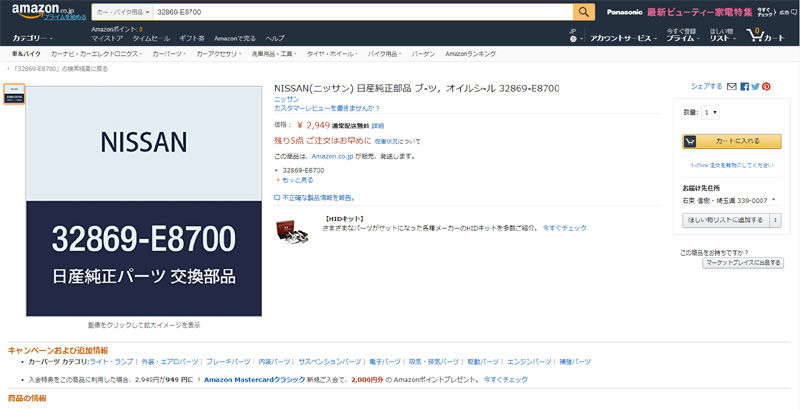Click マーケットプレイスに出品する button
The height and width of the screenshot is (410, 800).
point(743,263)
